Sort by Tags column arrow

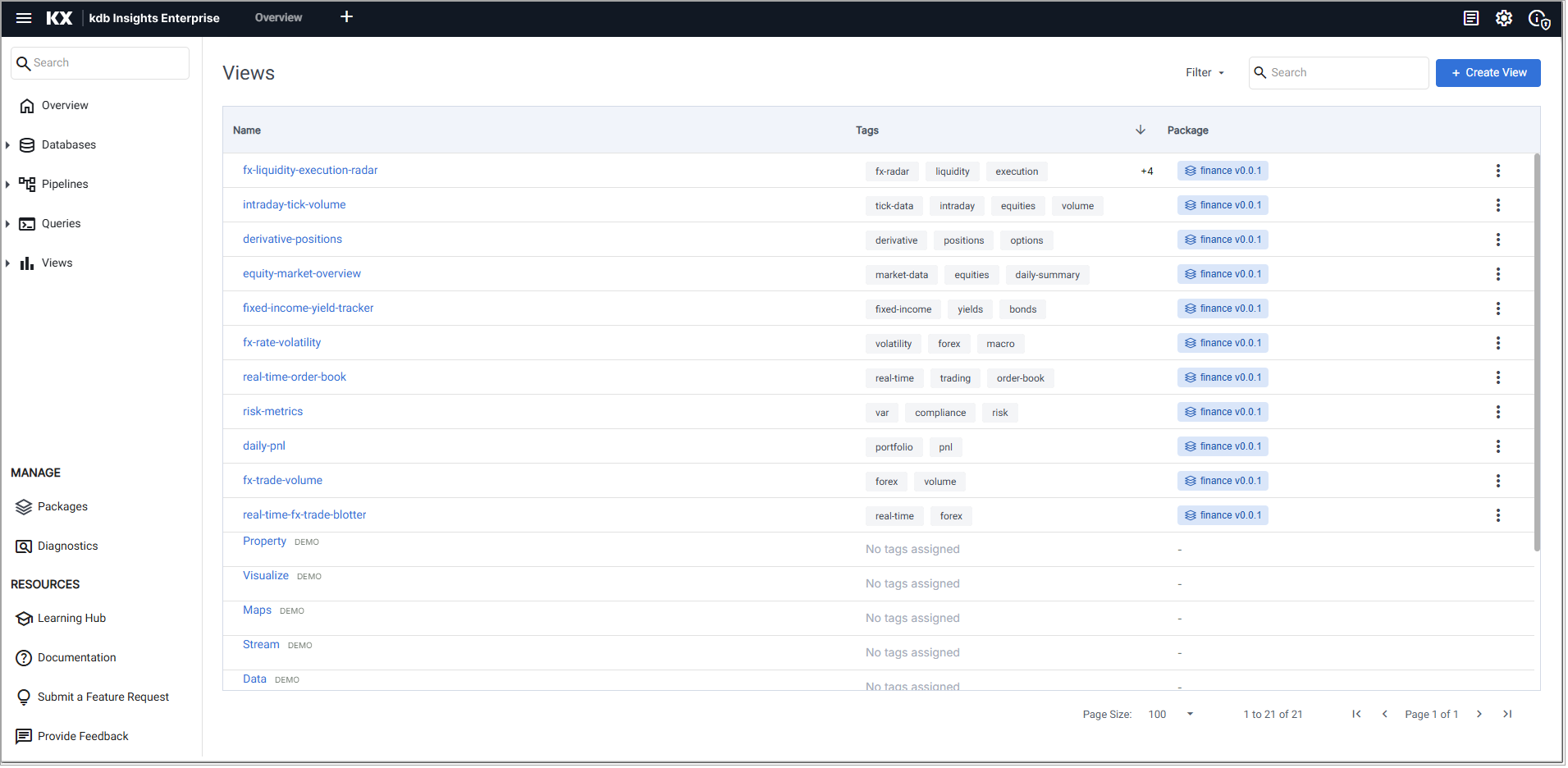coord(1140,130)
